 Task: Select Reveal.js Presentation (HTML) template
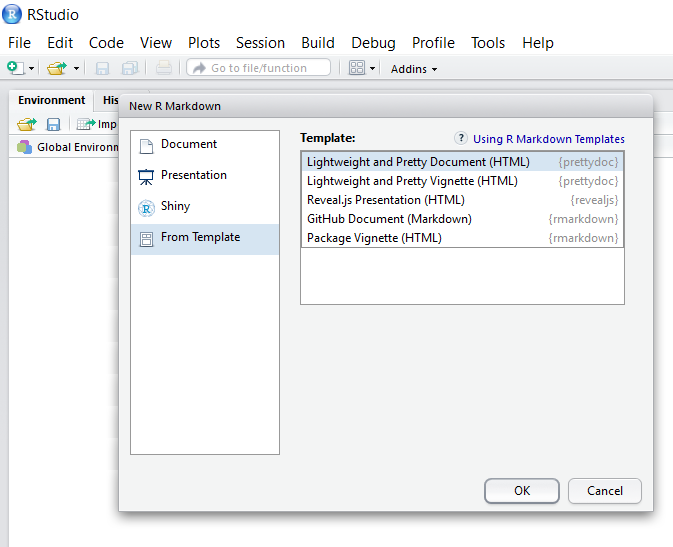click(463, 200)
